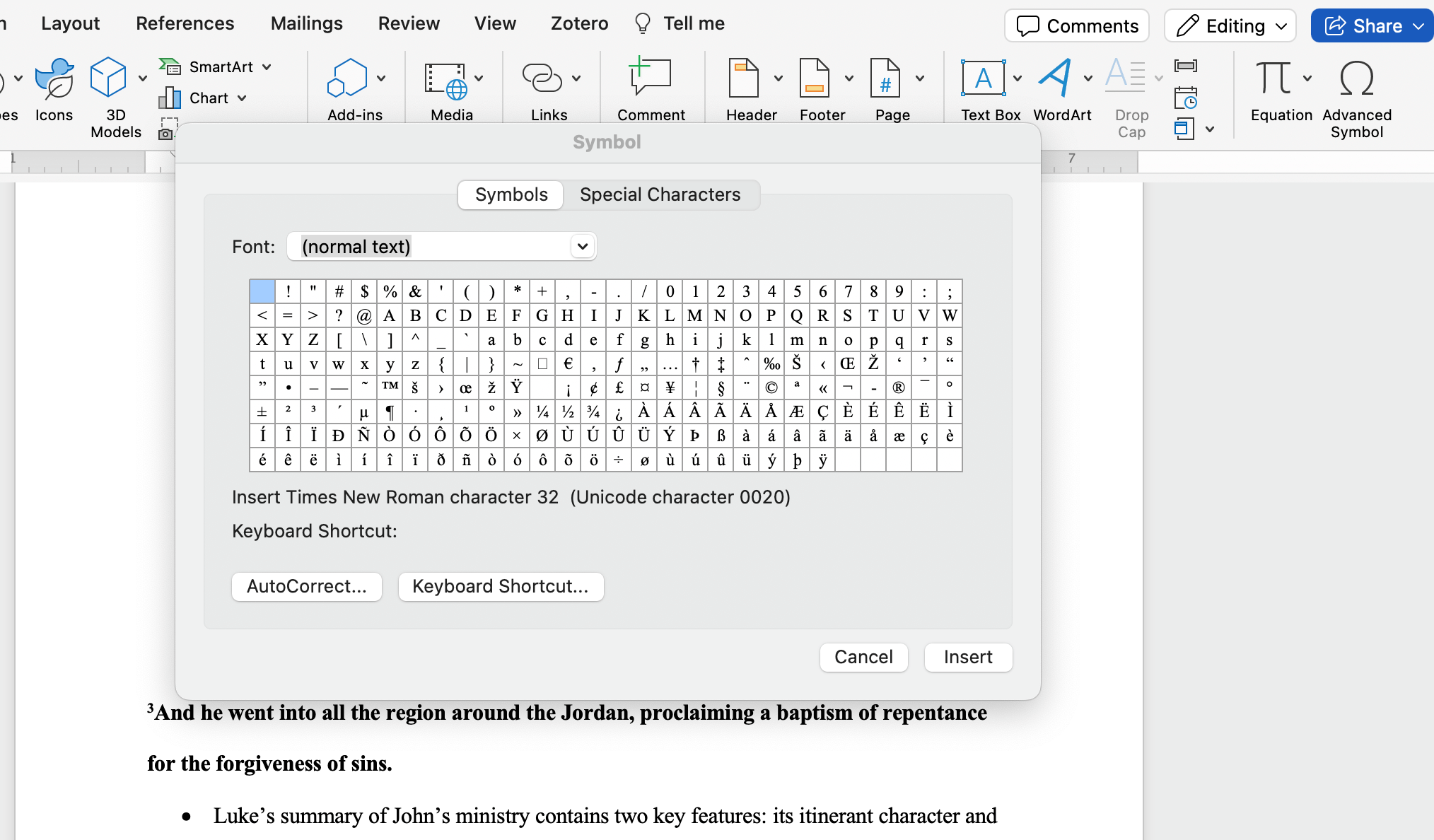
Task: Open the References ribbon tab
Action: 185,23
